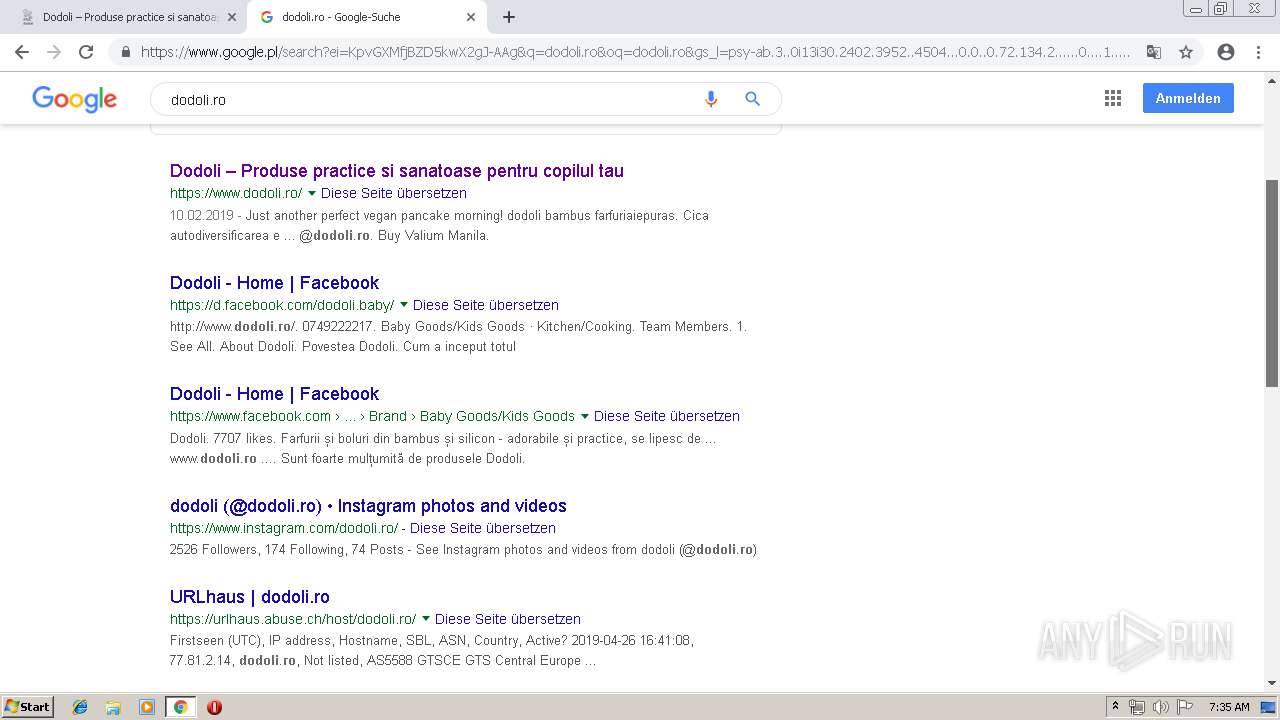This screenshot has height=720, width=1280.
Task: Expand the dropdown arrow beside d.facebook.com/dodoli.baby/
Action: tap(404, 305)
